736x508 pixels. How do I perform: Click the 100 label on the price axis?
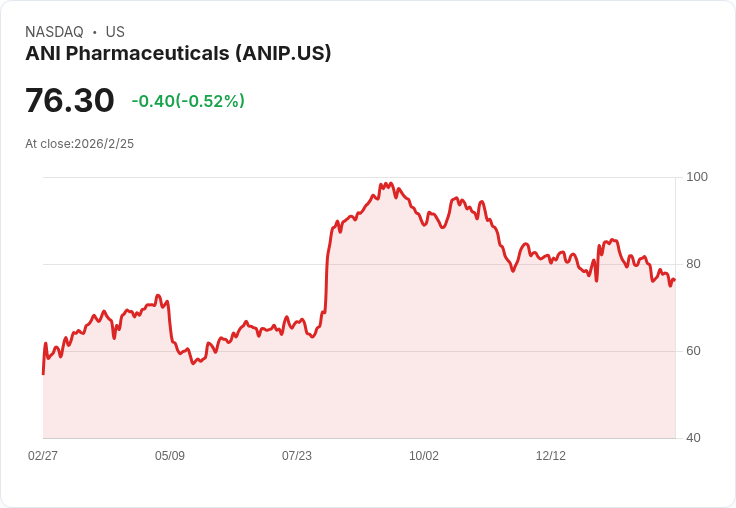pos(697,177)
